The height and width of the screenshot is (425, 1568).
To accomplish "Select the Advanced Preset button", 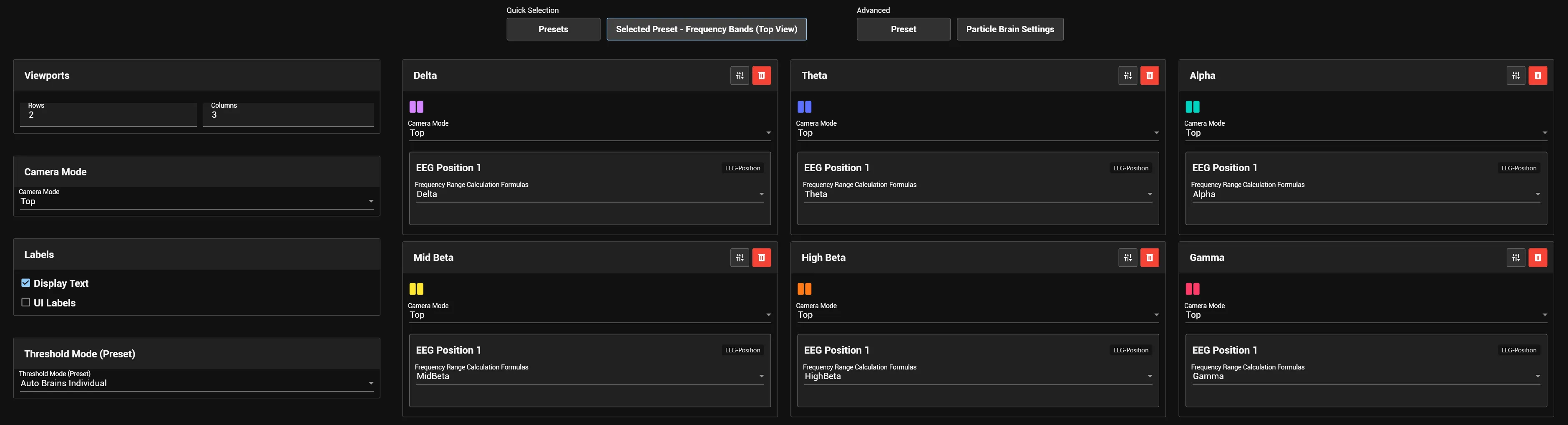I will click(904, 29).
